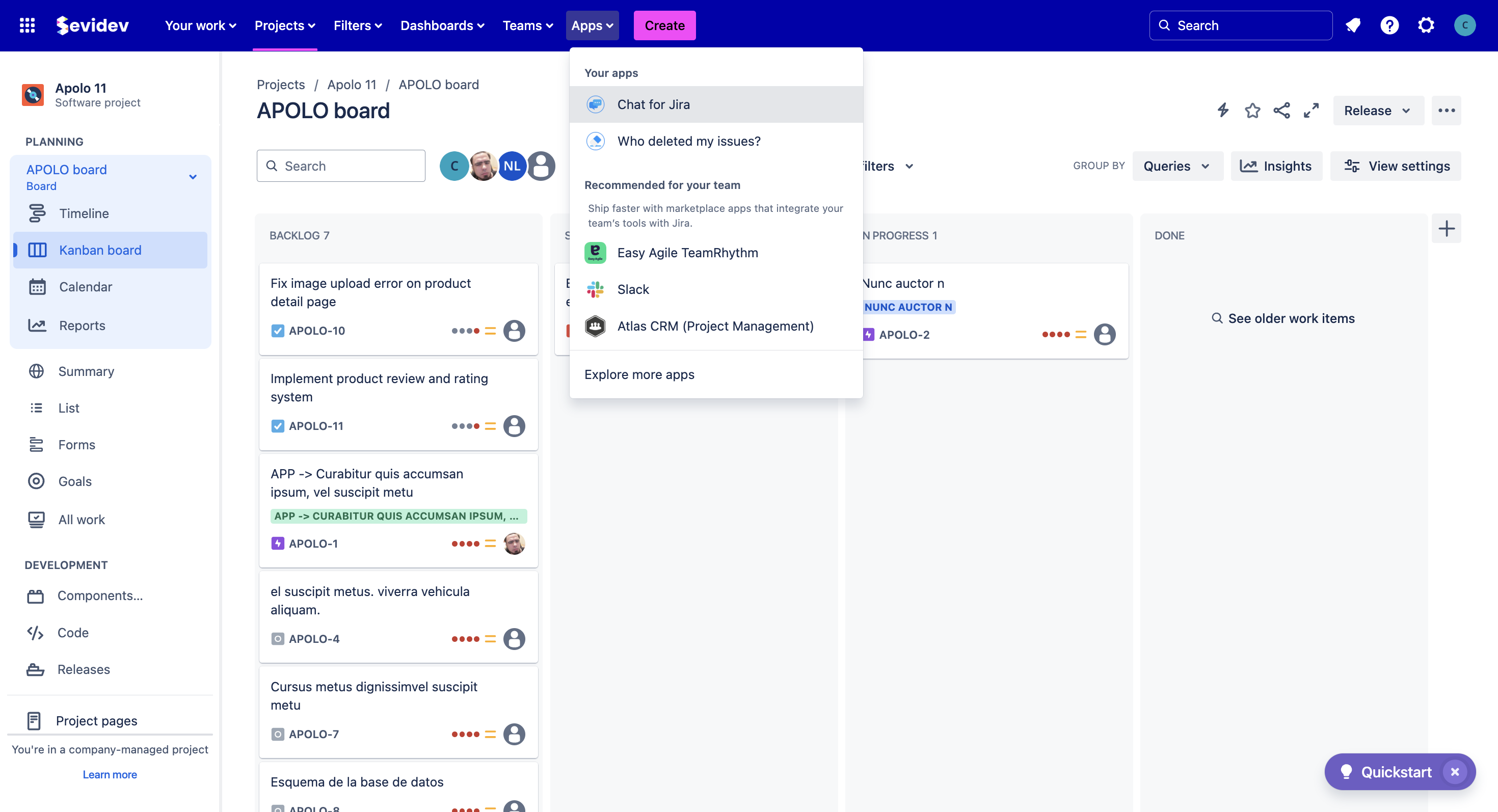Click the assignee photo on APOLO-1
Image resolution: width=1498 pixels, height=812 pixels.
pyautogui.click(x=514, y=544)
